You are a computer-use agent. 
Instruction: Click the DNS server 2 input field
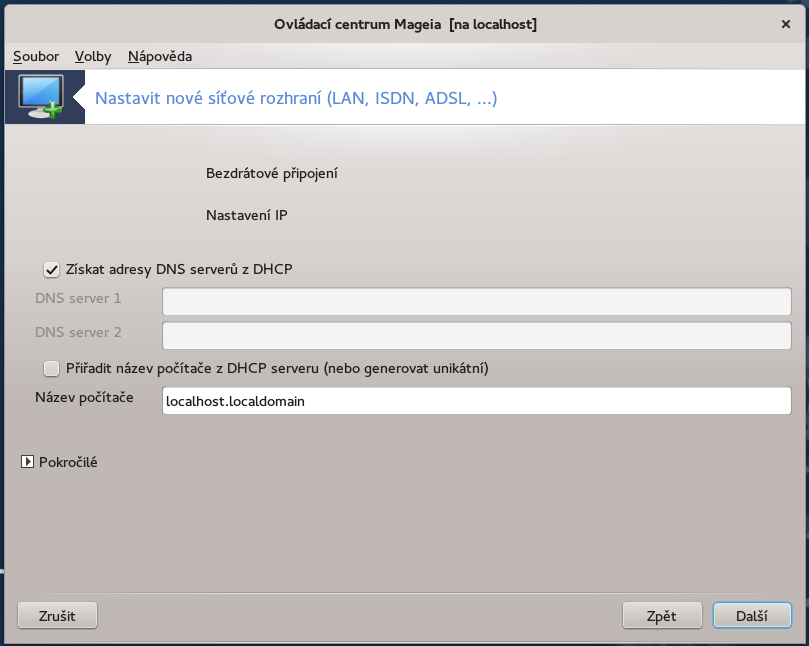pos(476,335)
